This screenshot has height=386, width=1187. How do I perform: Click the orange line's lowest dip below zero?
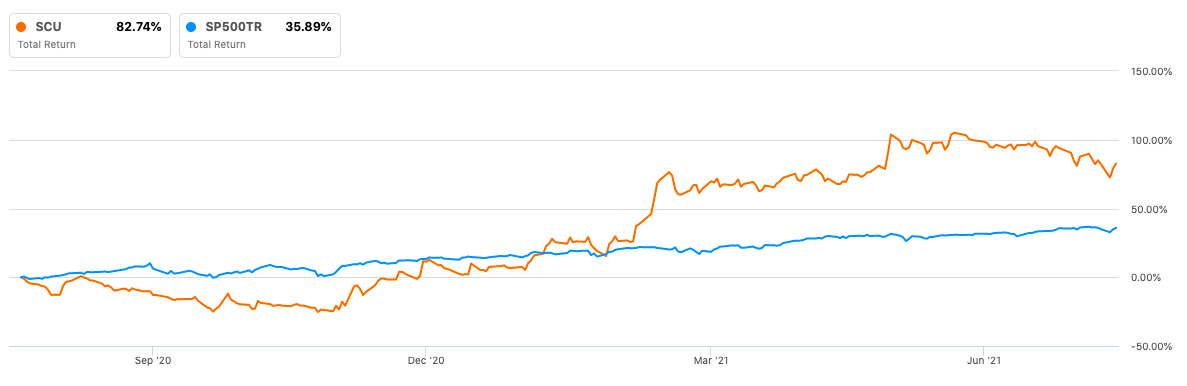click(213, 311)
